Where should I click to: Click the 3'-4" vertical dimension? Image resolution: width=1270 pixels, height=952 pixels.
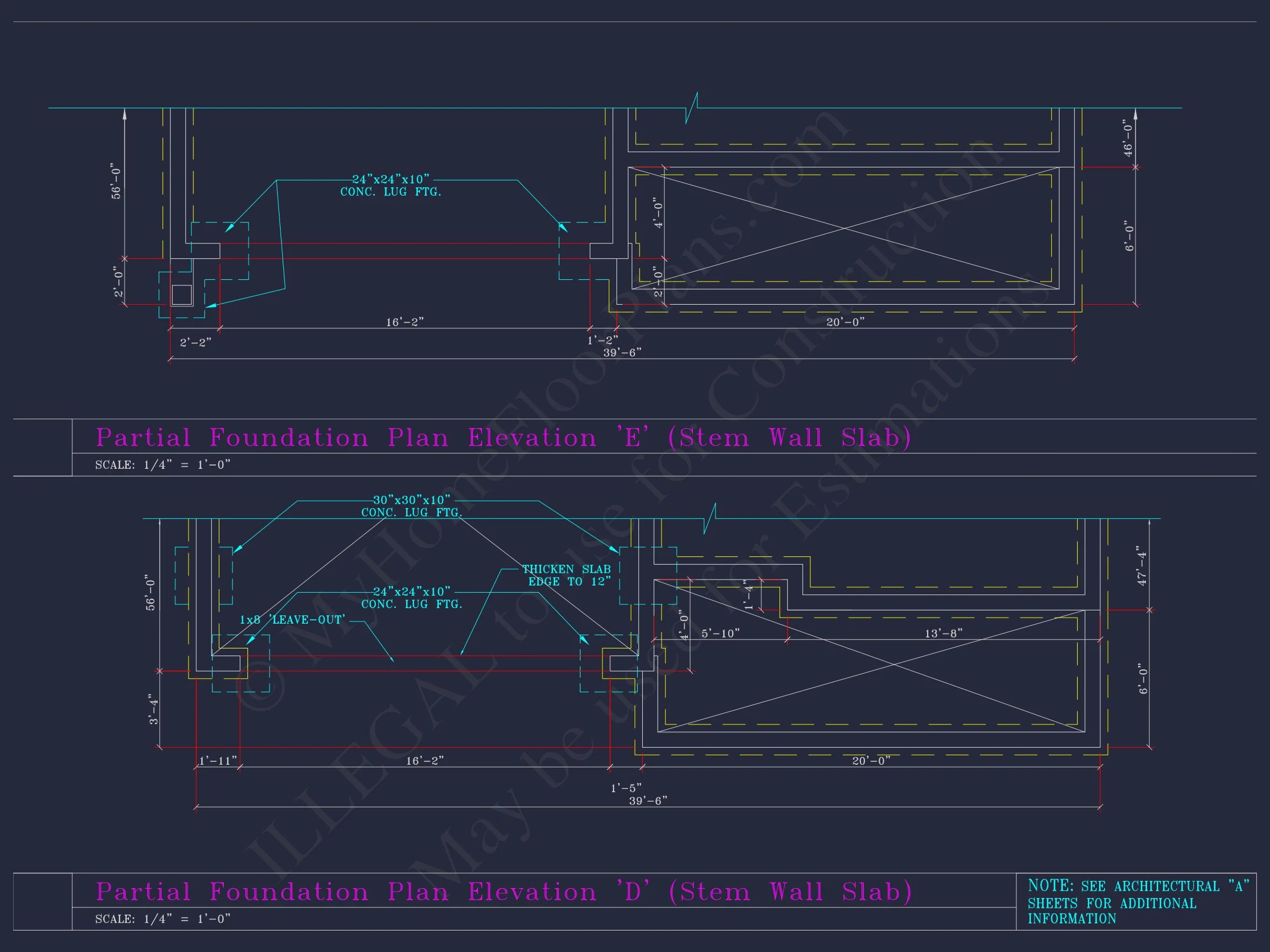[x=154, y=710]
